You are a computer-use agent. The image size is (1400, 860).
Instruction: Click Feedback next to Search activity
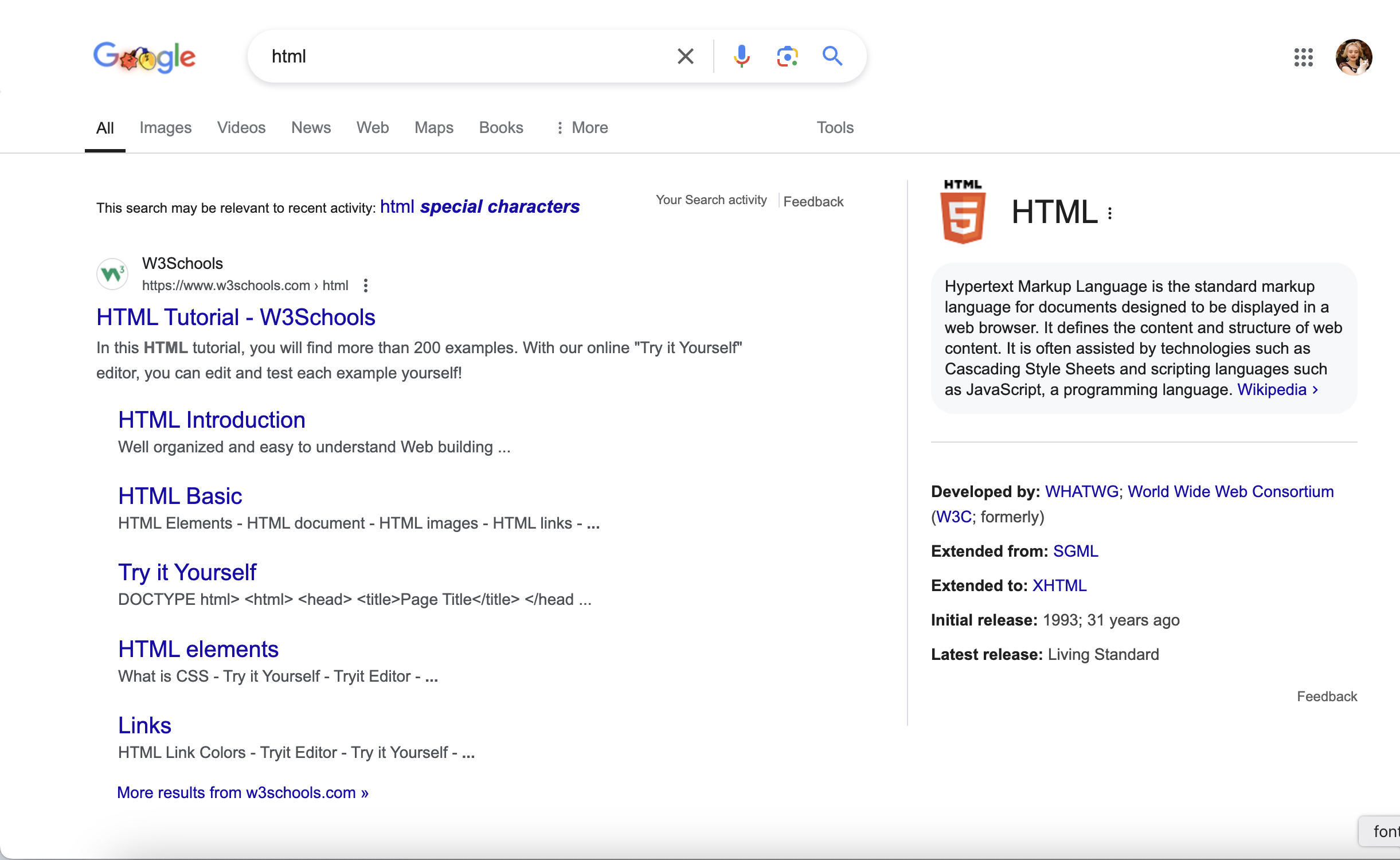click(x=814, y=202)
